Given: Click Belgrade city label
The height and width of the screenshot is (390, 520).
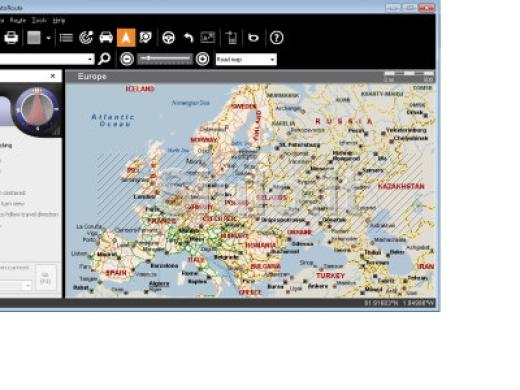Looking at the screenshot, I should point(226,257).
